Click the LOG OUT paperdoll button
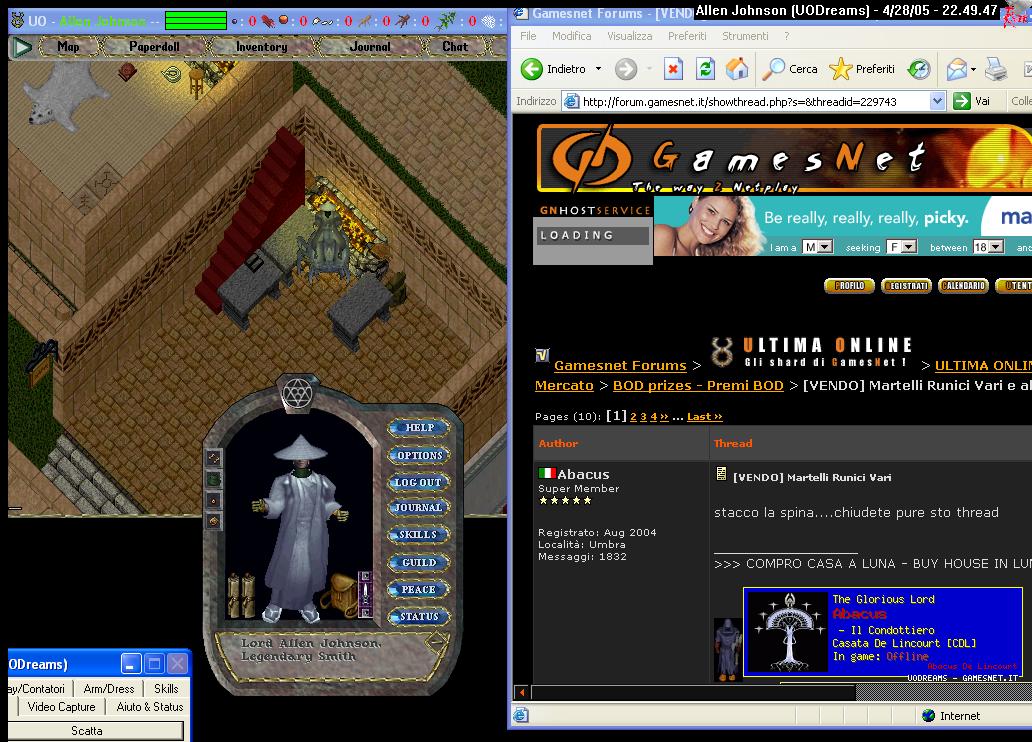Image resolution: width=1032 pixels, height=742 pixels. point(419,483)
